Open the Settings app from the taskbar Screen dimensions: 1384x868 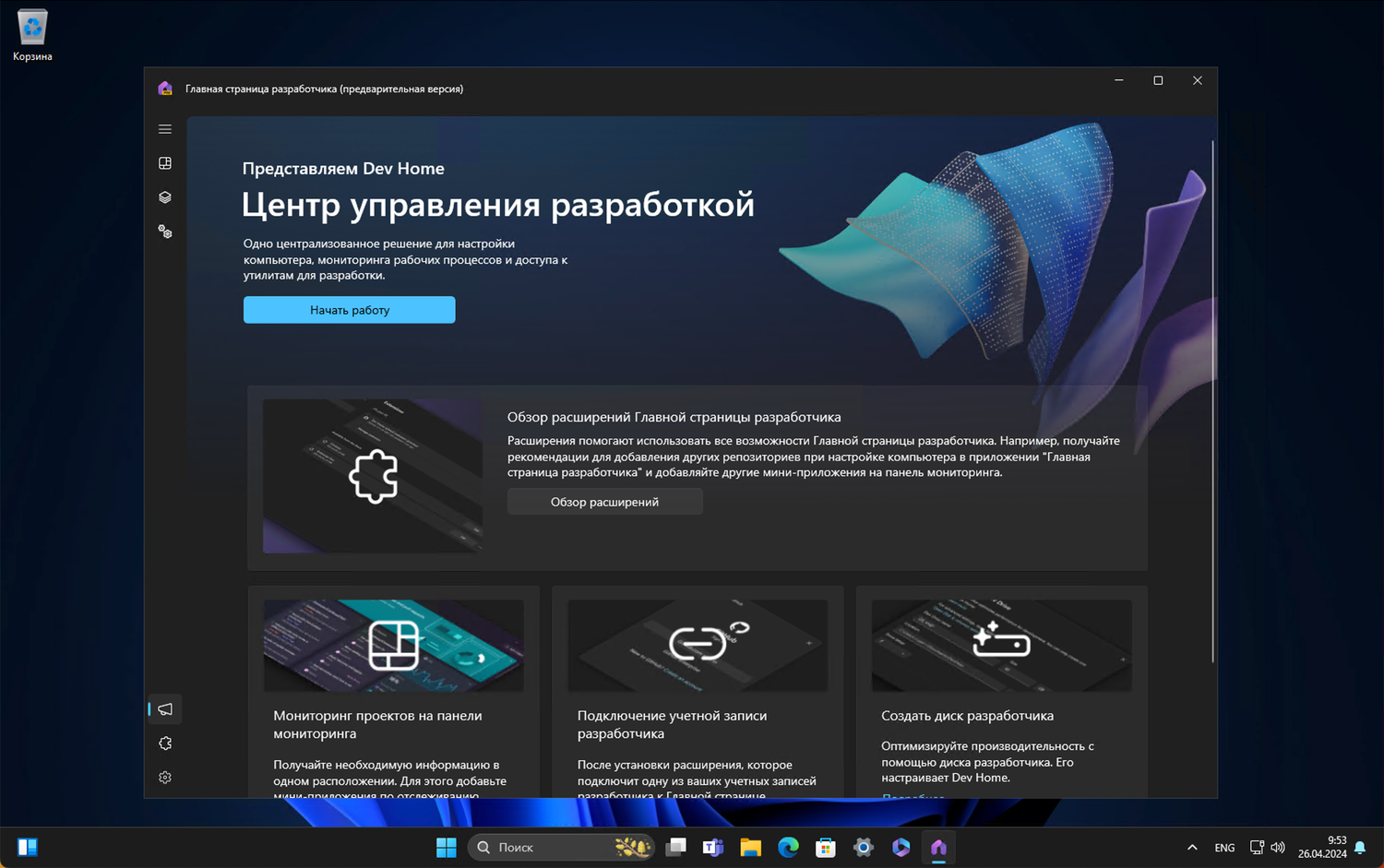(x=864, y=847)
